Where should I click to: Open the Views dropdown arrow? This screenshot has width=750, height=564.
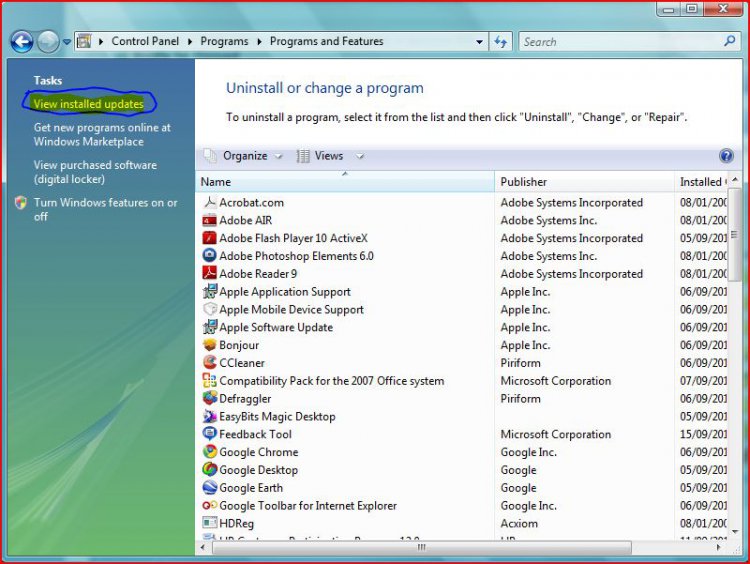(x=360, y=156)
